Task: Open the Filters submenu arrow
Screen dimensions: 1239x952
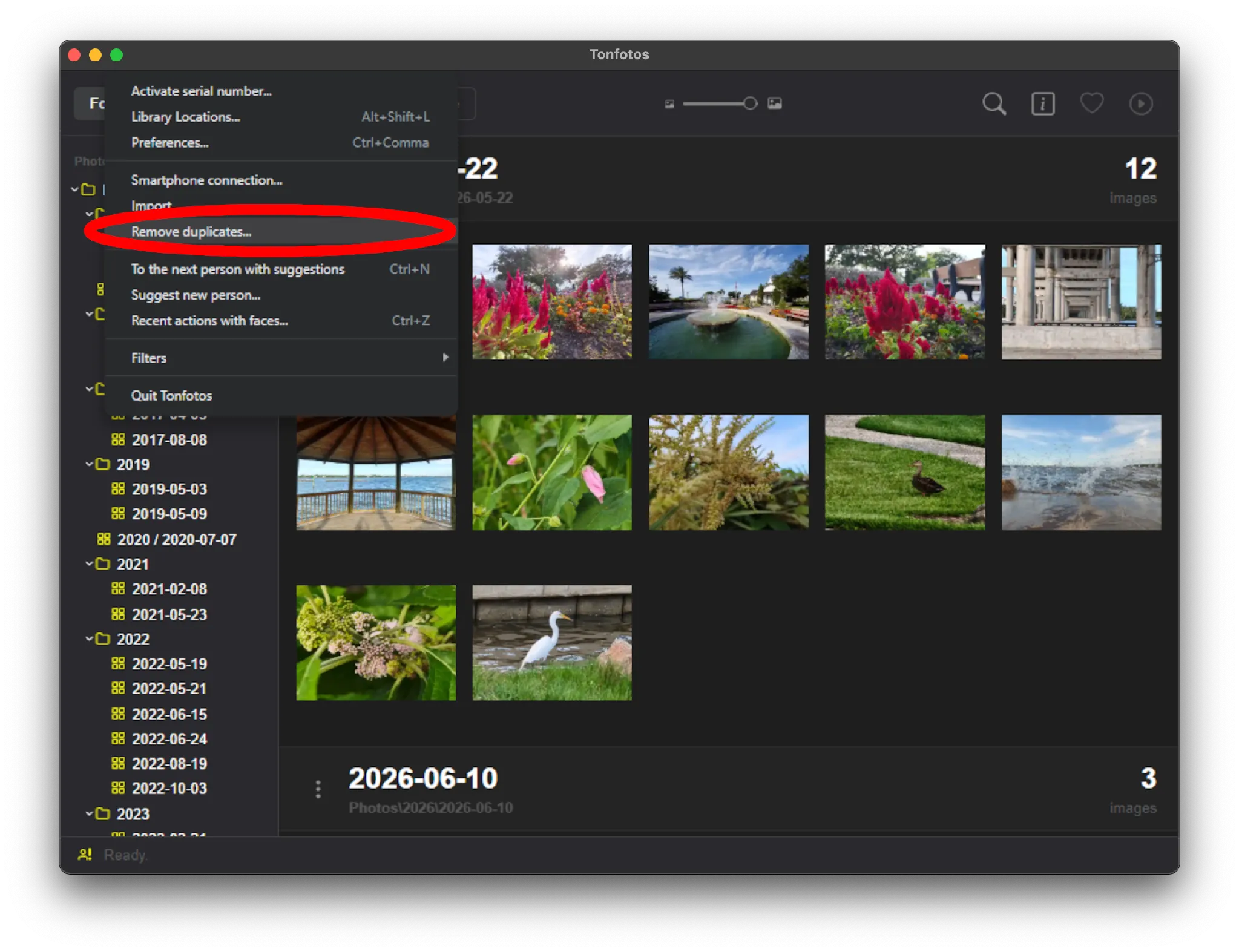Action: click(445, 358)
